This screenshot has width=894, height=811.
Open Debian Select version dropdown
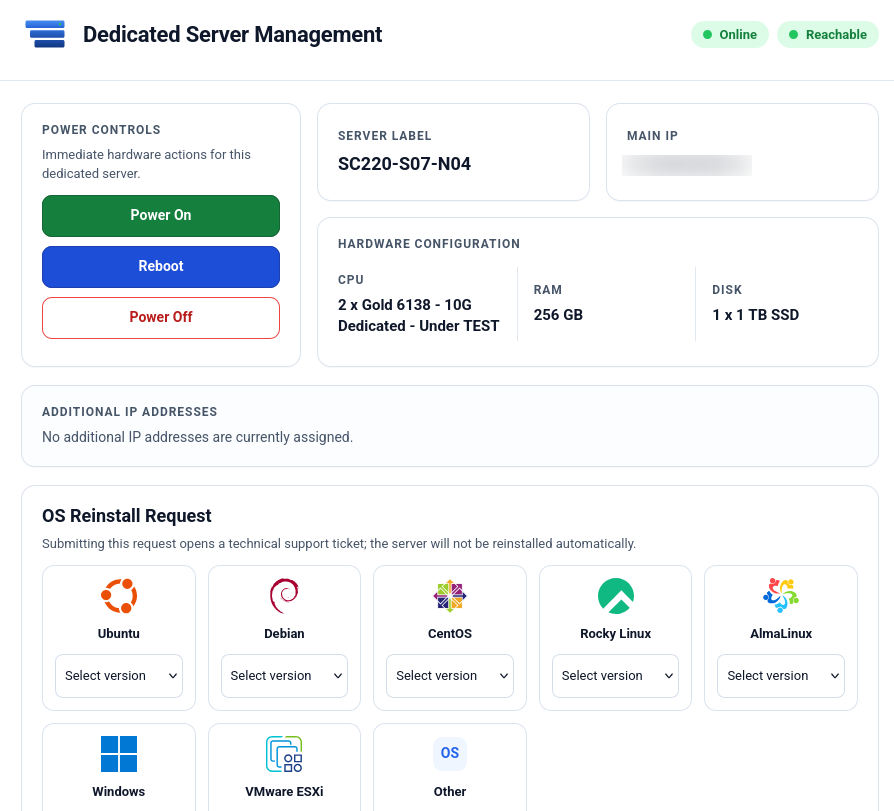(x=284, y=676)
